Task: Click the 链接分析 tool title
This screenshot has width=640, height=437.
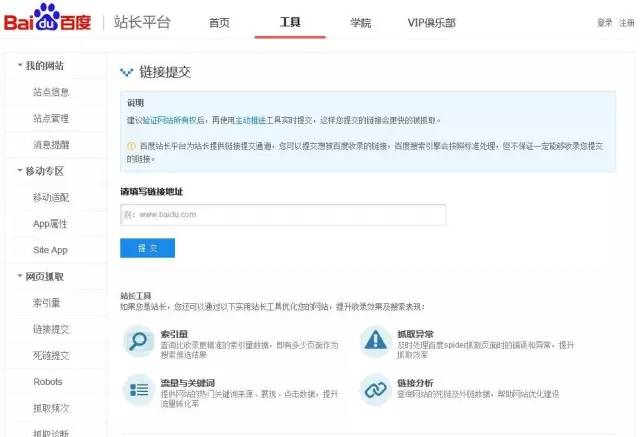Action: (x=416, y=383)
